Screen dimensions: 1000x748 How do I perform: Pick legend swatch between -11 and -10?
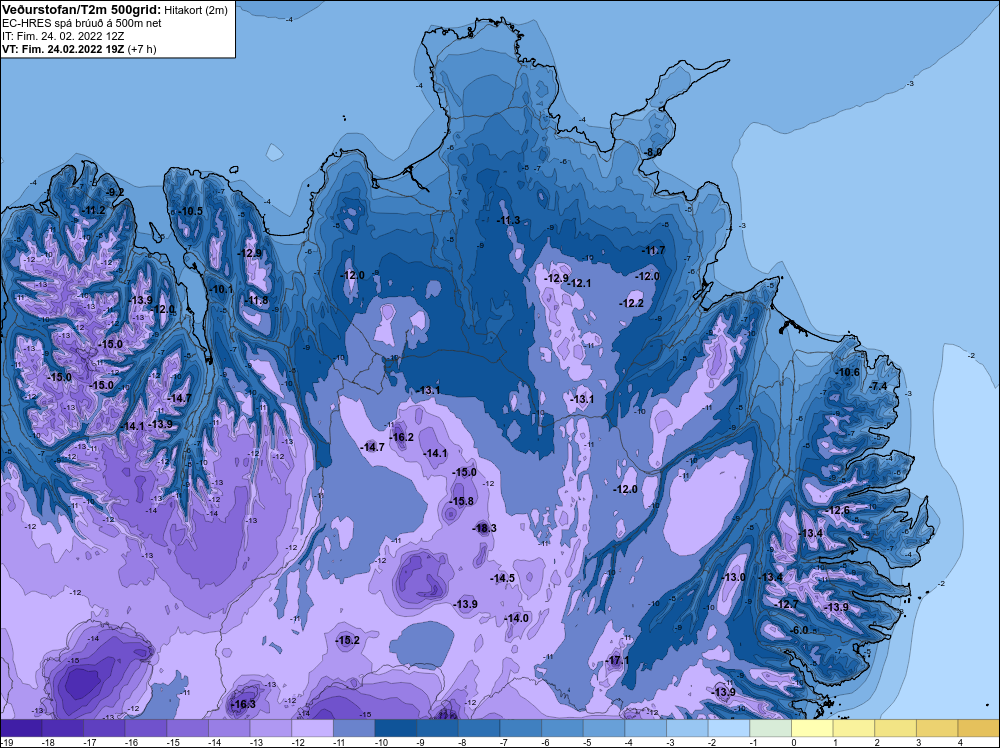(x=354, y=728)
